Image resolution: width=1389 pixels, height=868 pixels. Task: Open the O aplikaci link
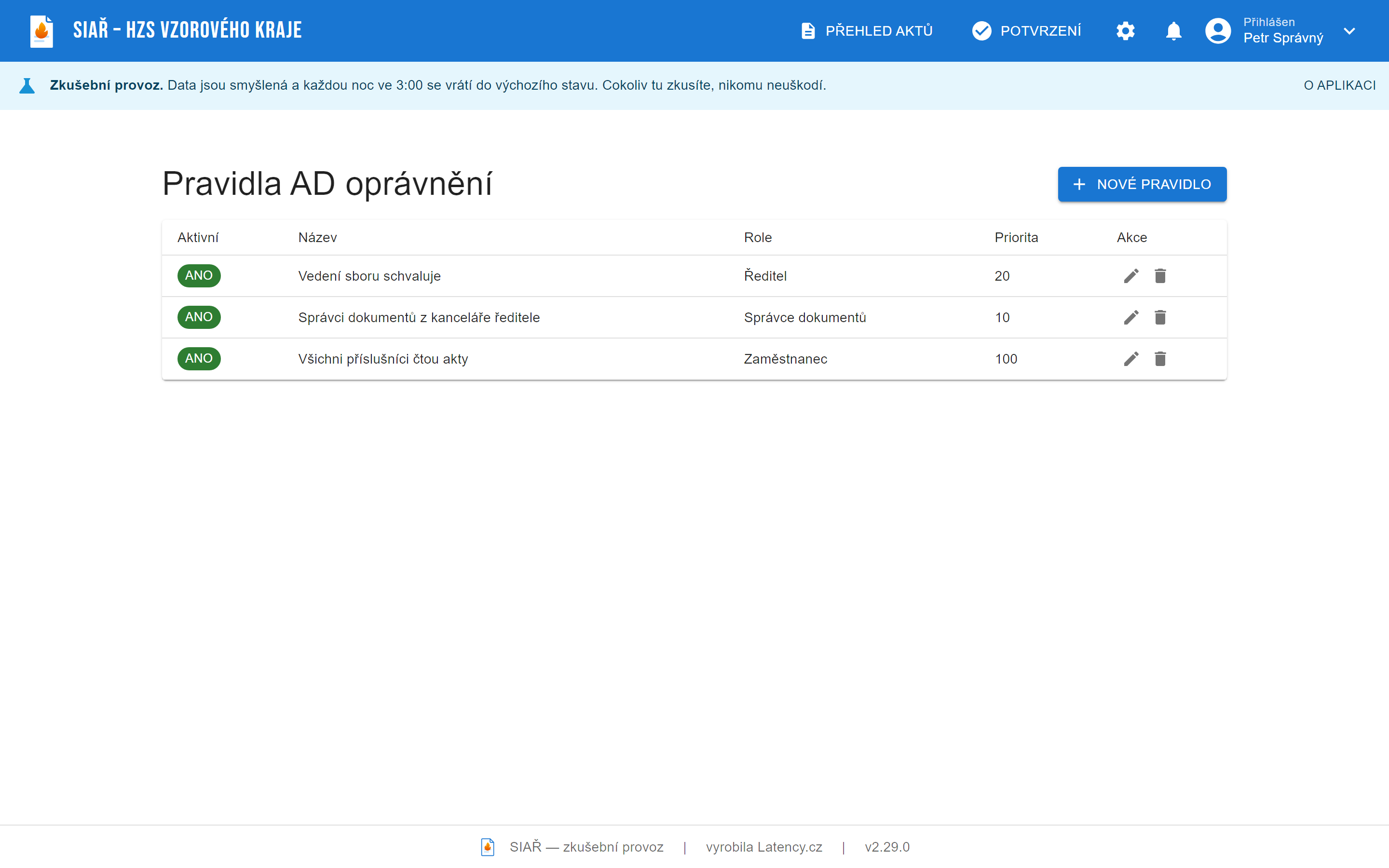point(1339,85)
